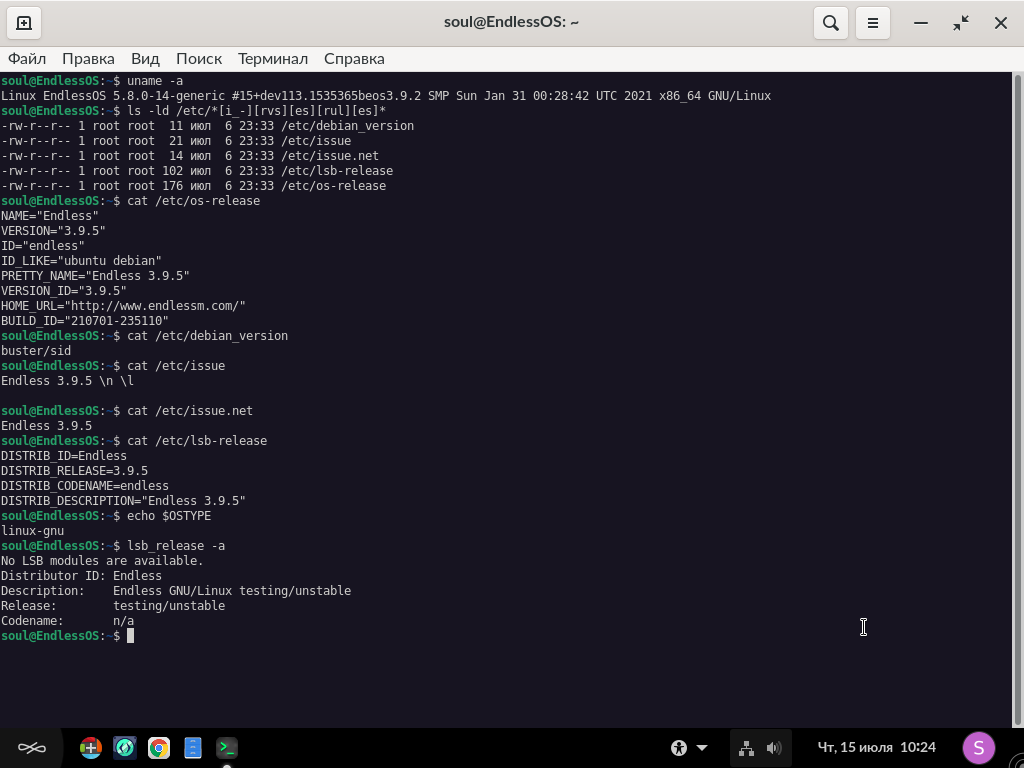This screenshot has width=1024, height=768.
Task: Click the path /etc/lsb-release in the ls listing
Action: tap(337, 171)
